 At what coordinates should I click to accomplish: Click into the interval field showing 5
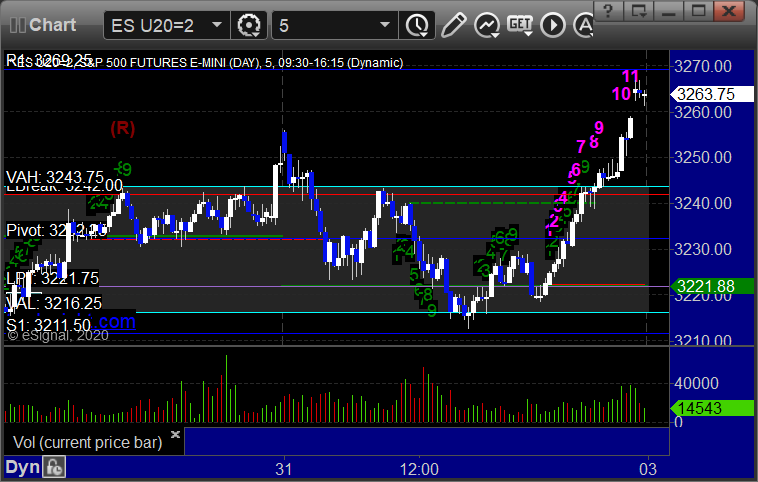click(x=335, y=25)
